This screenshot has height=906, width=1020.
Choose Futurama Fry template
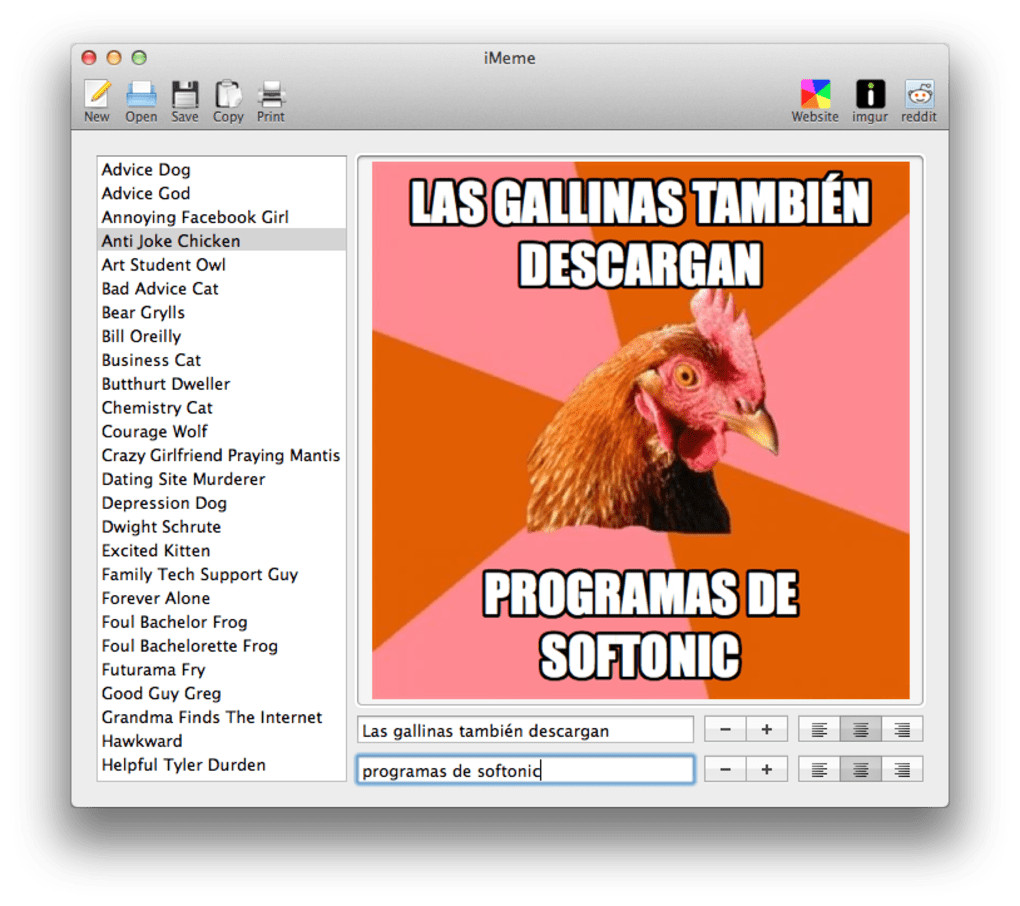click(x=221, y=669)
